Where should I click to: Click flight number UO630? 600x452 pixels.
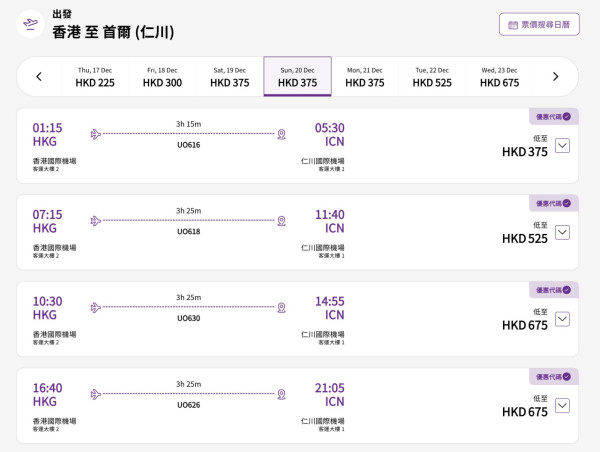coord(189,318)
